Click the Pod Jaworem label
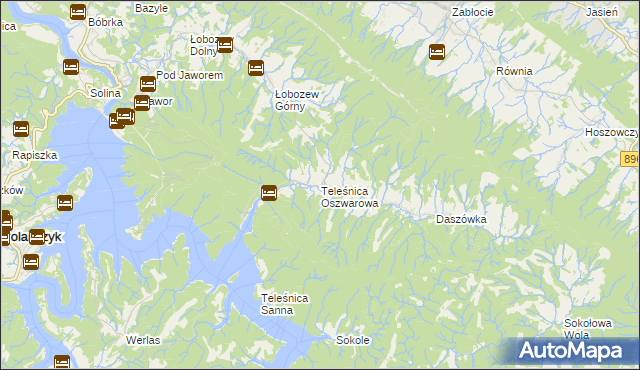 pyautogui.click(x=190, y=75)
